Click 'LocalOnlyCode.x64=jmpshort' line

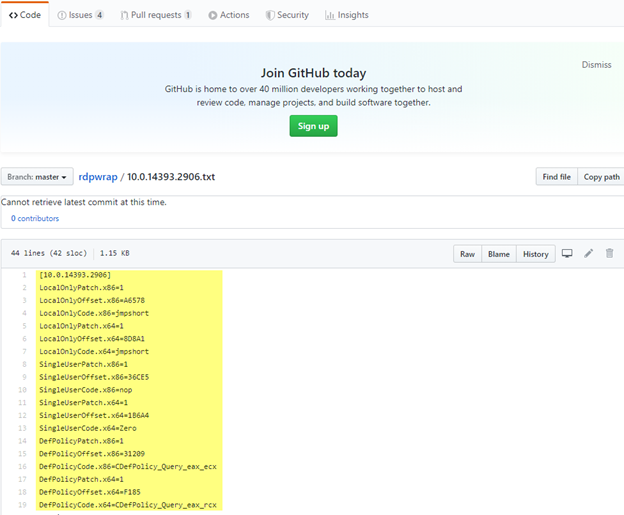(x=94, y=351)
